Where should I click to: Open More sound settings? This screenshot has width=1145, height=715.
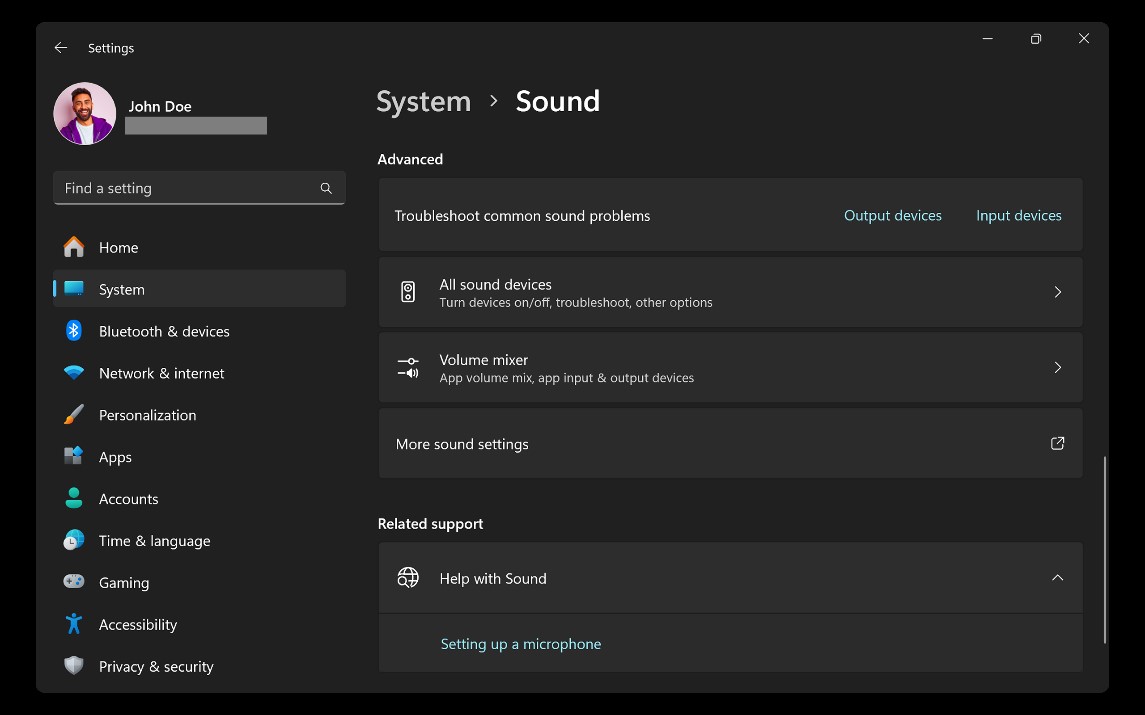click(x=730, y=443)
